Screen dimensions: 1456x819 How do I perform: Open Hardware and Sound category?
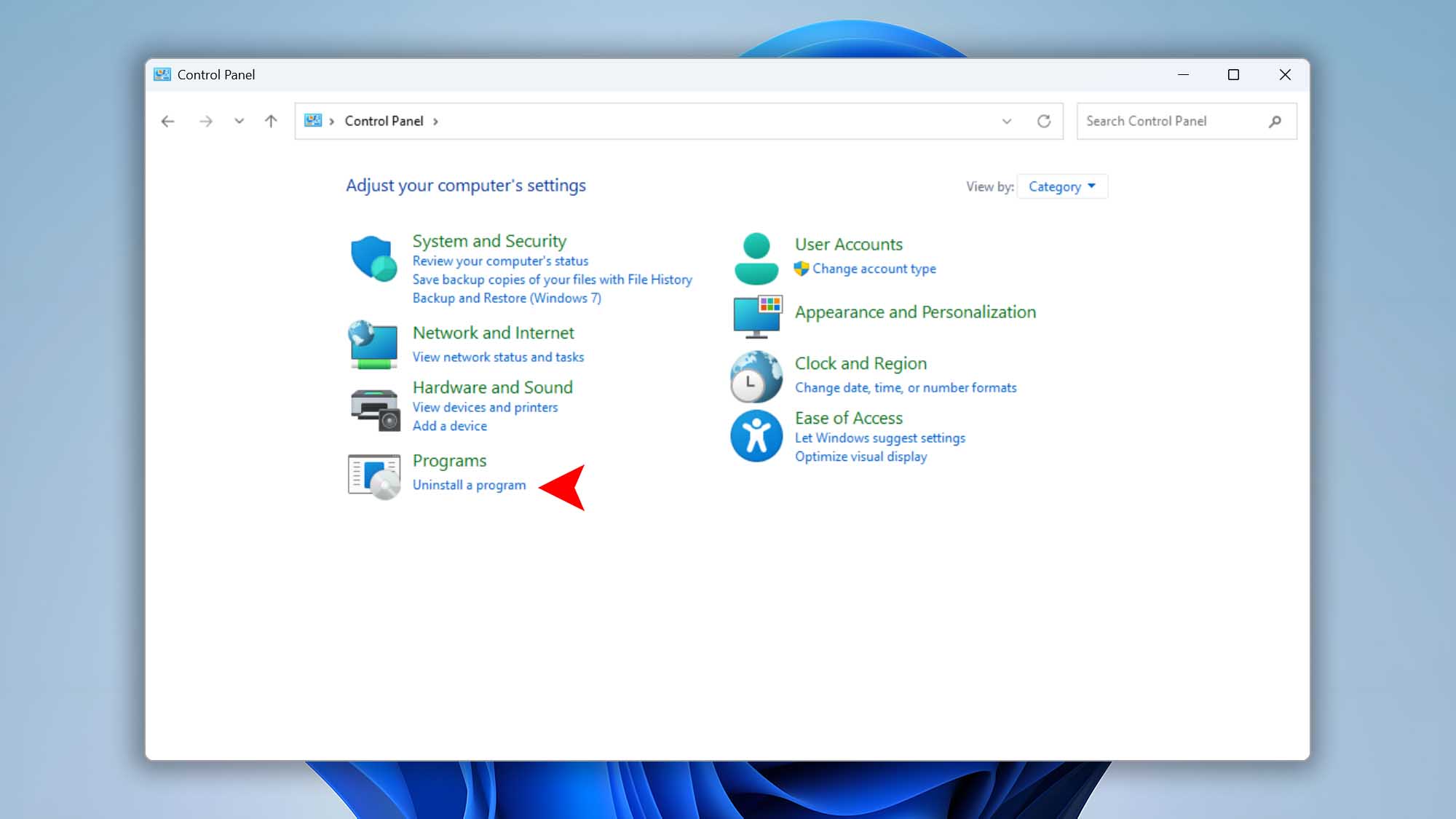tap(492, 387)
